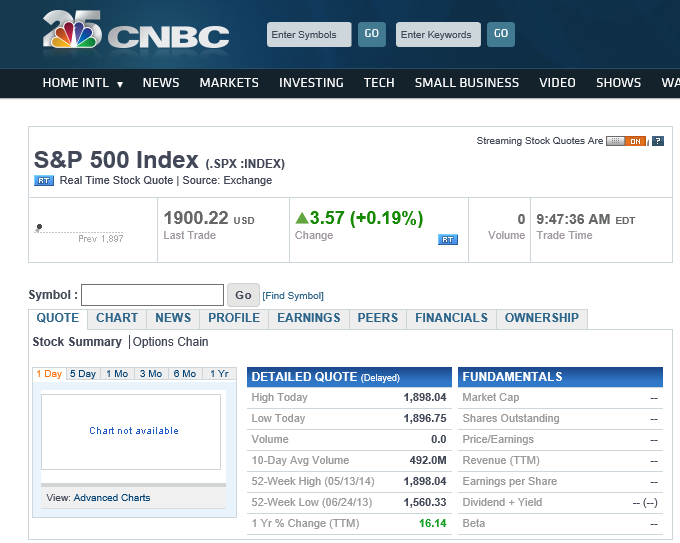Select the 3 Mo chart range

click(x=151, y=374)
